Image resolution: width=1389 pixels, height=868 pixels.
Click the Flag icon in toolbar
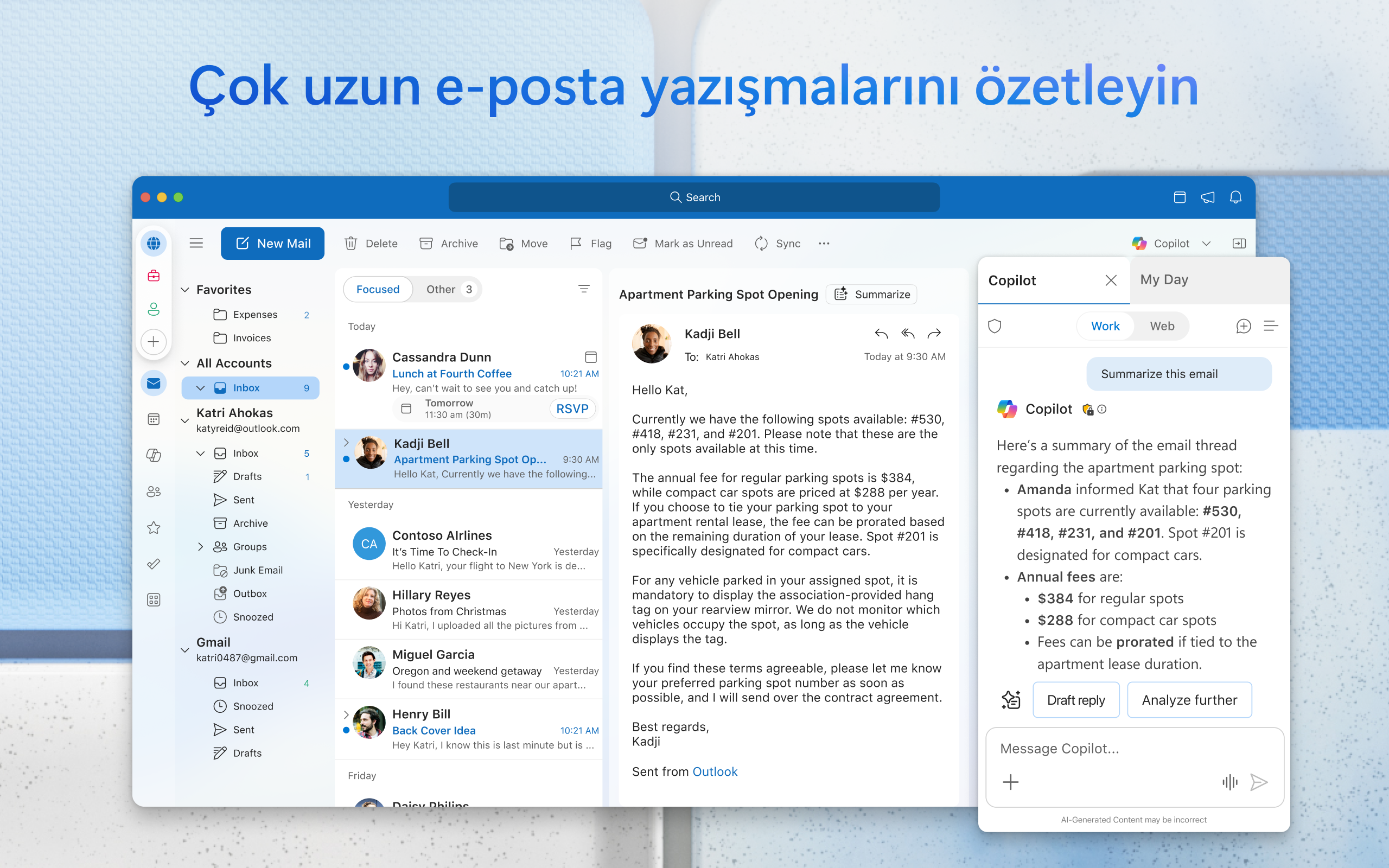(576, 244)
